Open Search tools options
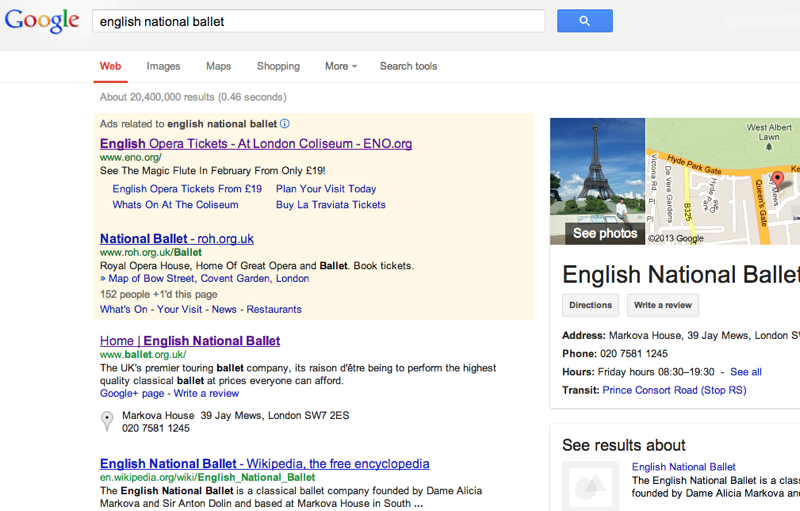800x511 pixels. (x=408, y=66)
